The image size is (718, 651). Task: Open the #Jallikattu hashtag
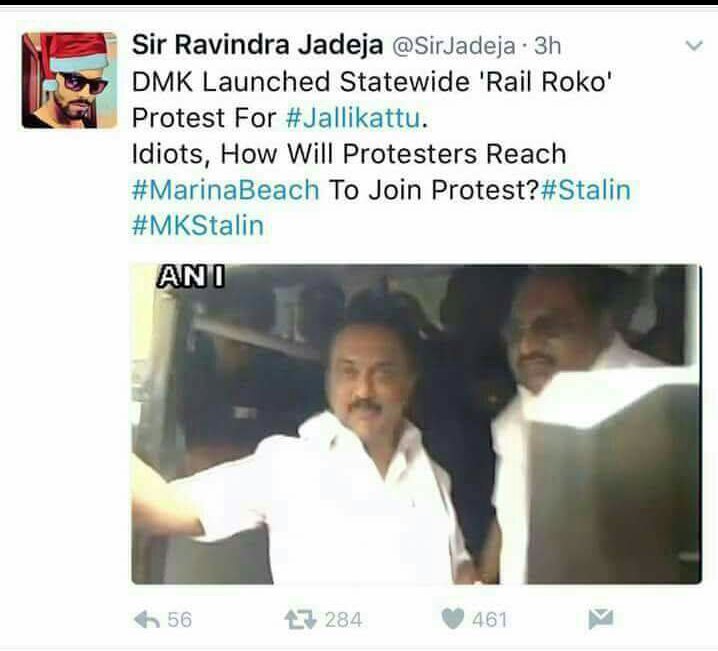353,118
